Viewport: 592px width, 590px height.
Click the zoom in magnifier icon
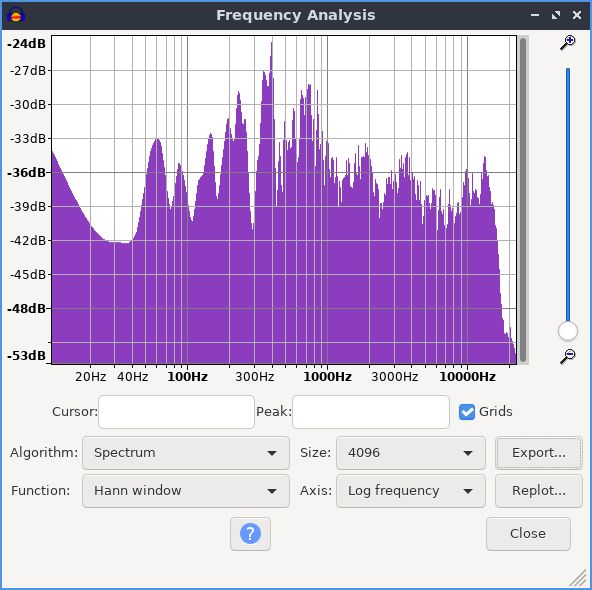click(567, 43)
